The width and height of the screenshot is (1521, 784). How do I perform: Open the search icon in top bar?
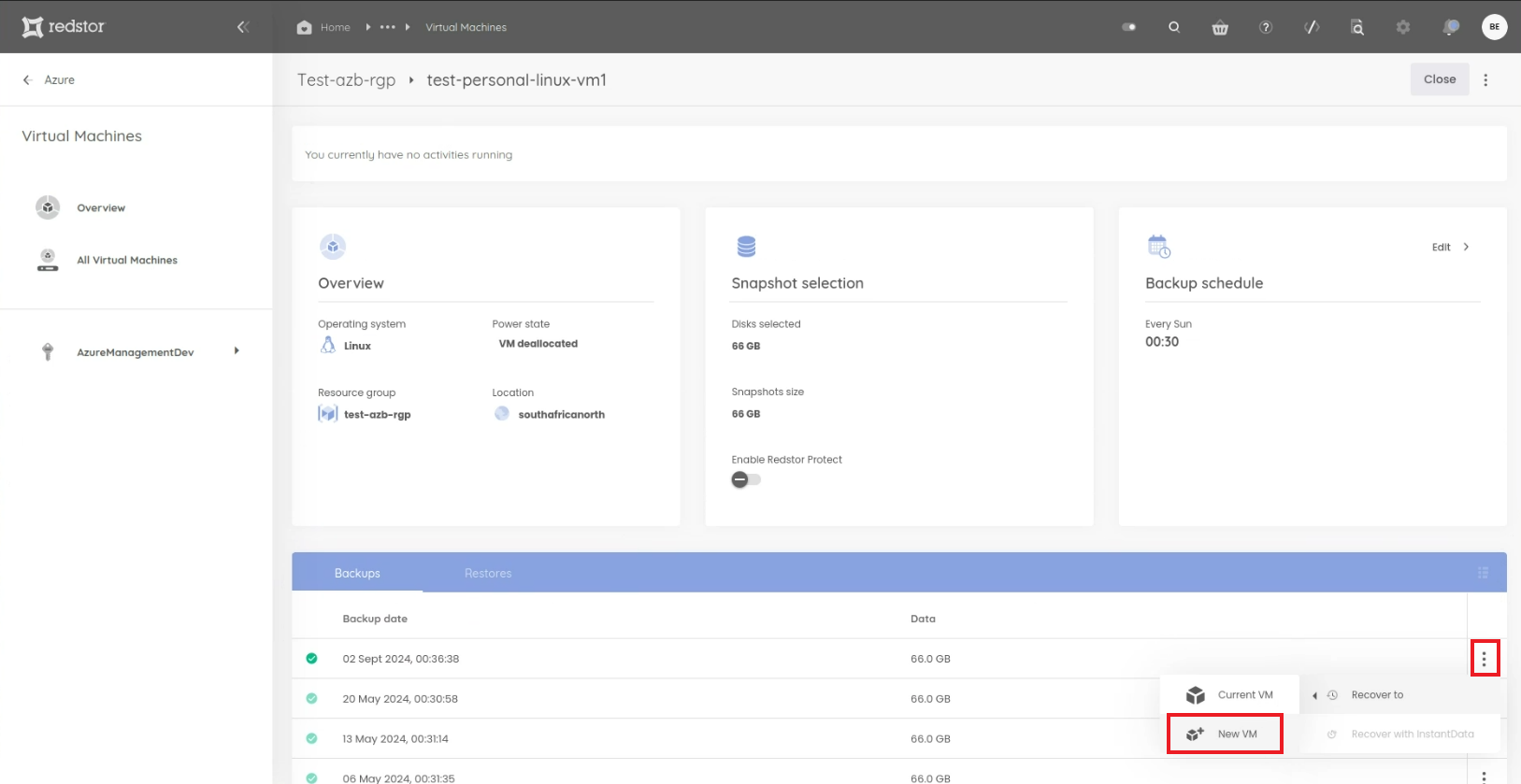click(x=1174, y=27)
